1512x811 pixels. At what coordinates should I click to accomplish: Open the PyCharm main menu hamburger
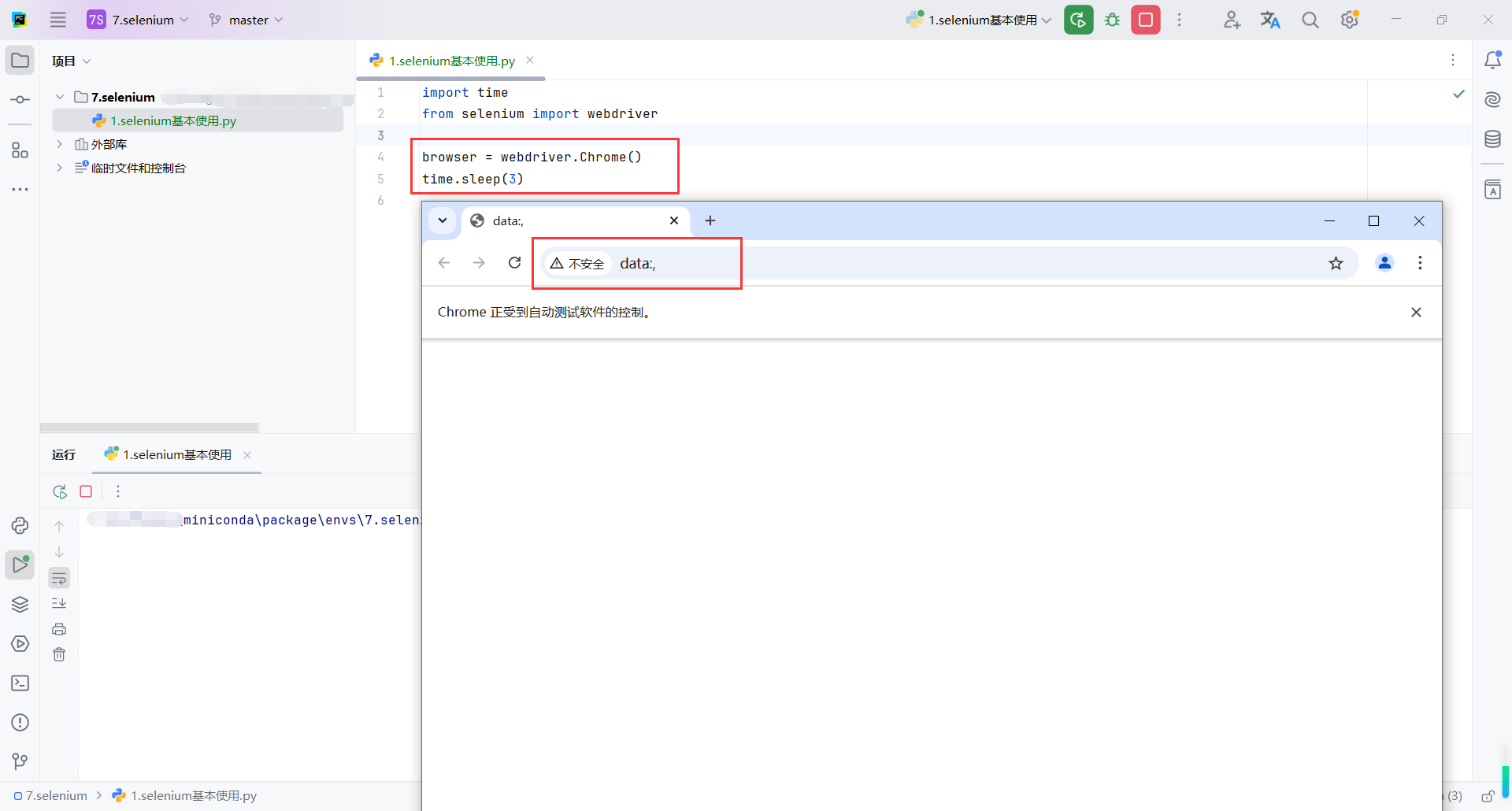pyautogui.click(x=58, y=20)
